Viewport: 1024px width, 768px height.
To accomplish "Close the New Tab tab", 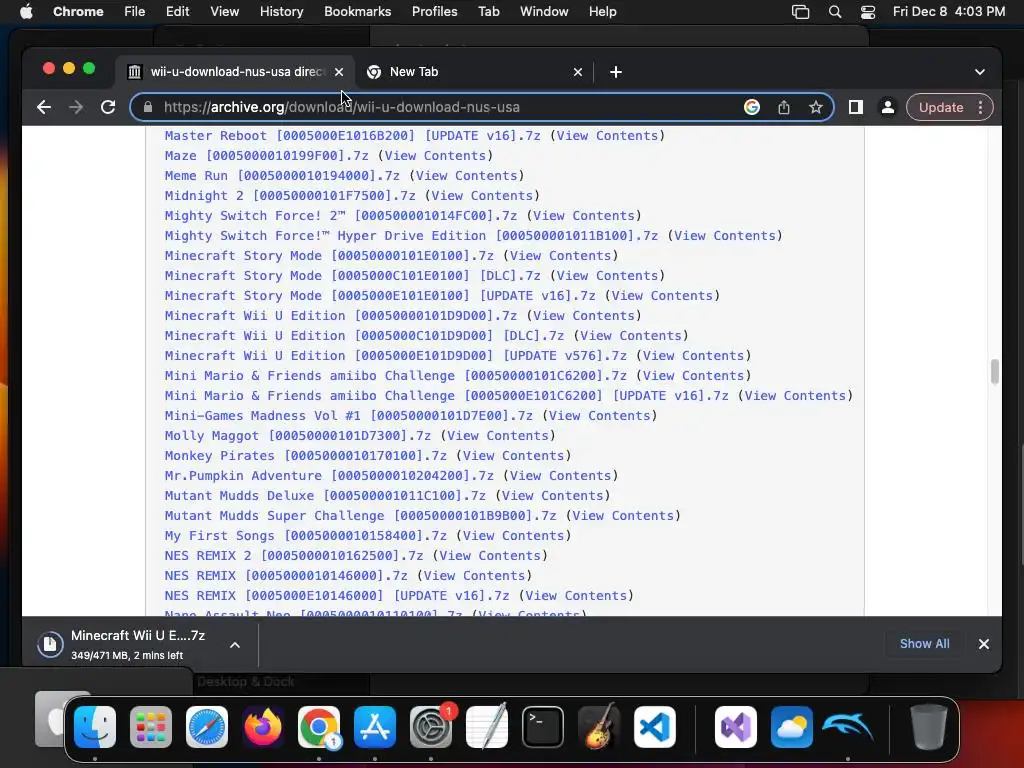I will pos(577,72).
